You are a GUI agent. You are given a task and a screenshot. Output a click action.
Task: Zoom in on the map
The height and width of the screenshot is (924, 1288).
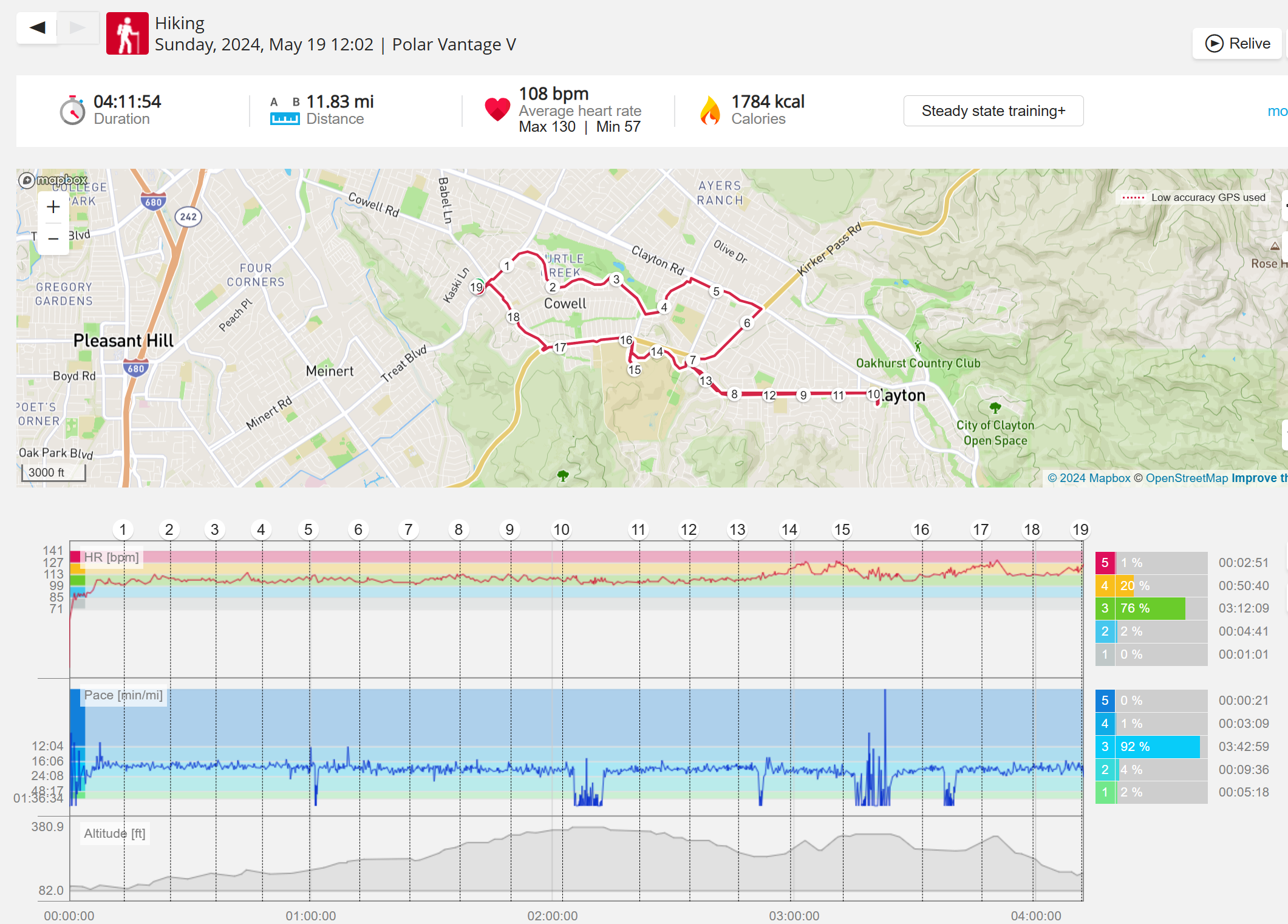pyautogui.click(x=53, y=207)
